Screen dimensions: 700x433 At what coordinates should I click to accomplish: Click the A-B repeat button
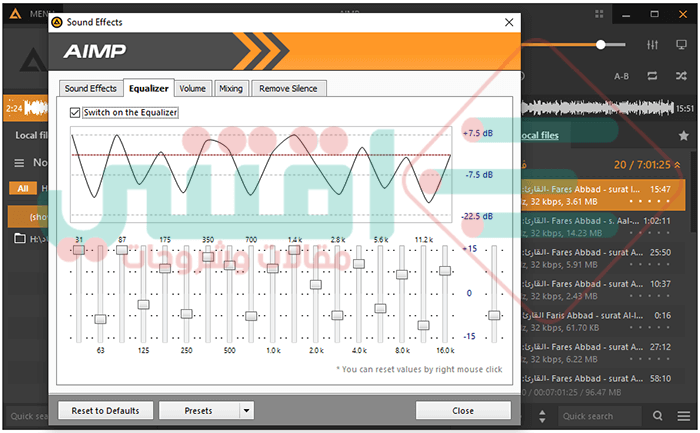click(621, 76)
